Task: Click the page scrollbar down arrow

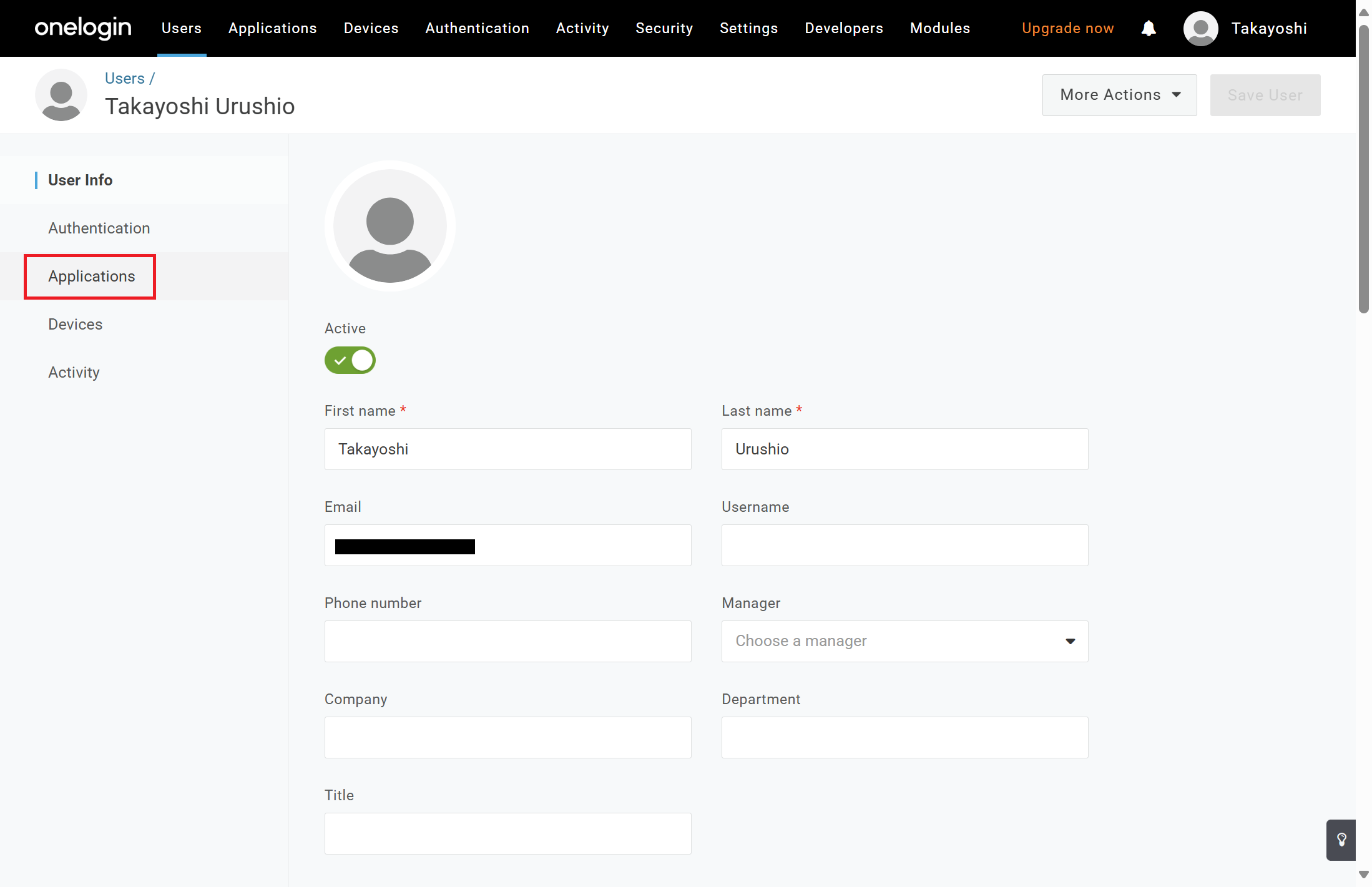Action: [x=1364, y=875]
